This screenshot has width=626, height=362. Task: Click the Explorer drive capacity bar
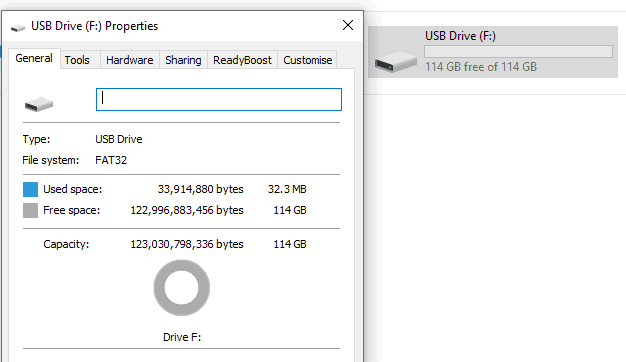click(518, 51)
